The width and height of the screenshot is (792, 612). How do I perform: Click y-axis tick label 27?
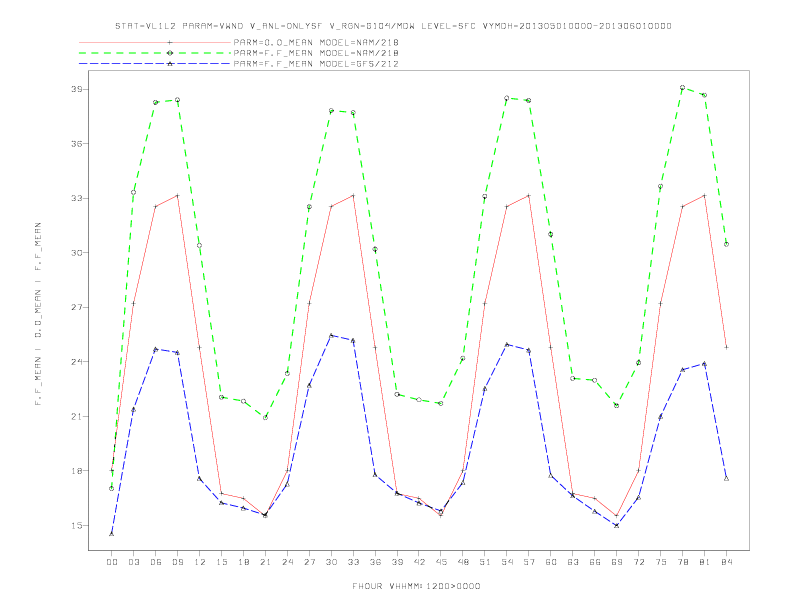(76, 308)
